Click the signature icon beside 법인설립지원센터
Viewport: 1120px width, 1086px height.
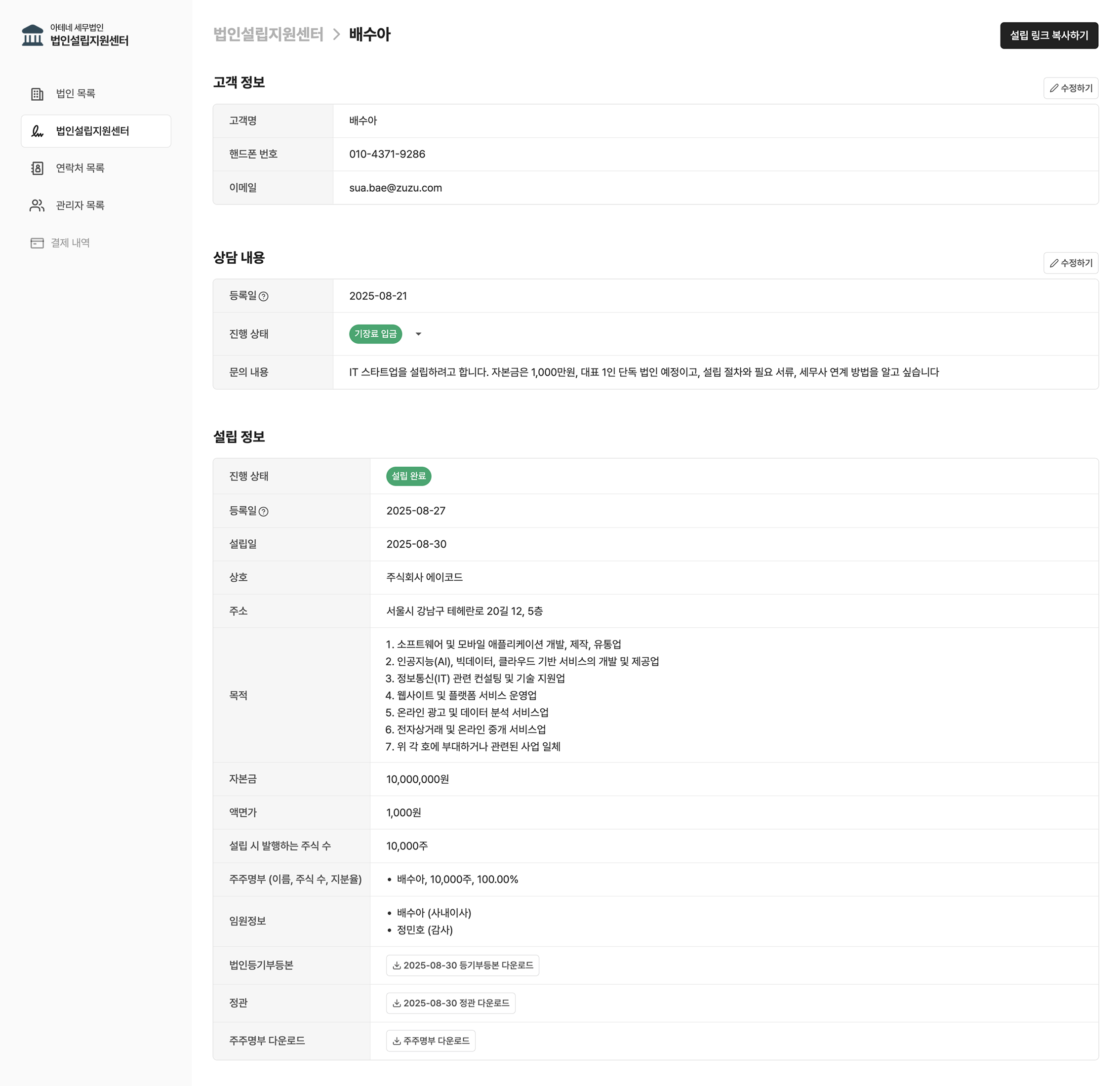[37, 131]
